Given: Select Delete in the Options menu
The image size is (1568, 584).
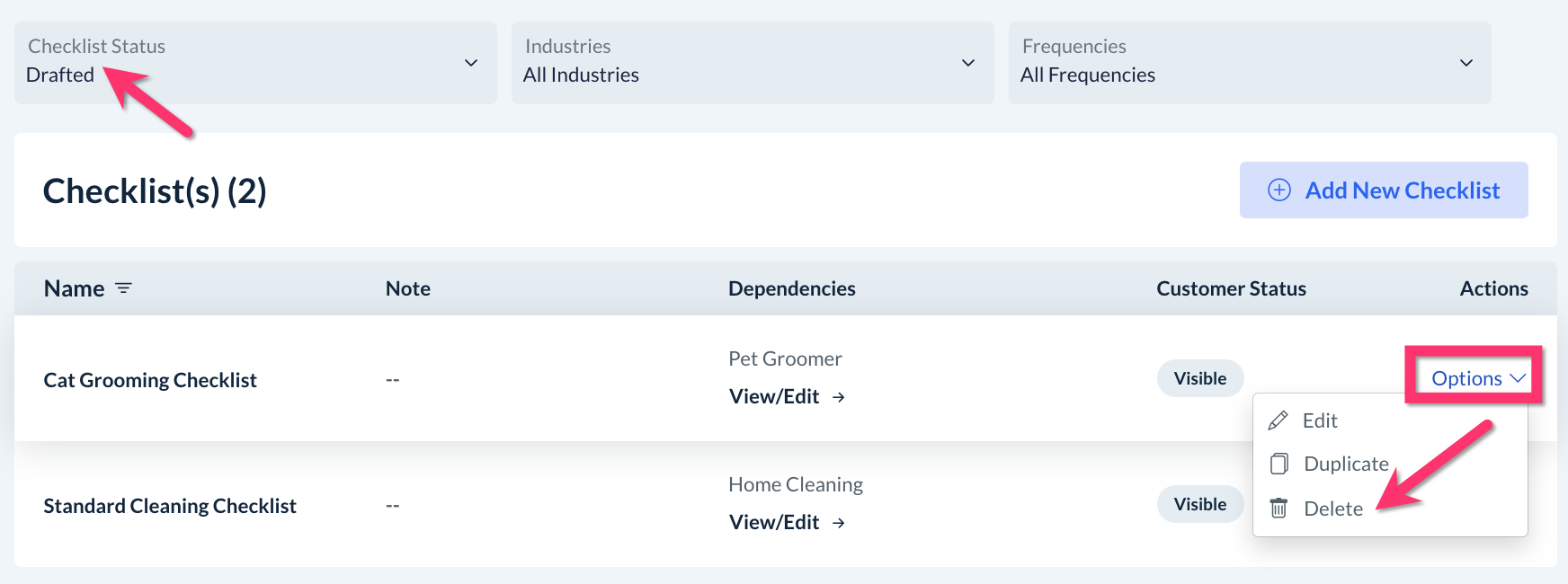Looking at the screenshot, I should [x=1333, y=509].
